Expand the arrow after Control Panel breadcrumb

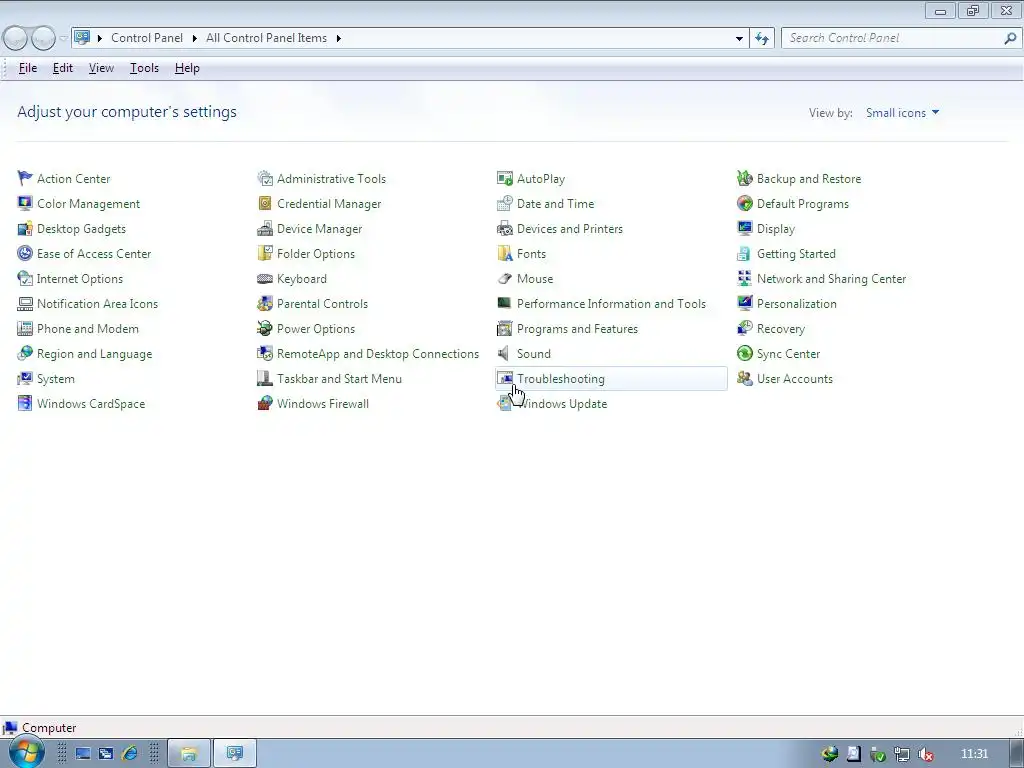[195, 38]
